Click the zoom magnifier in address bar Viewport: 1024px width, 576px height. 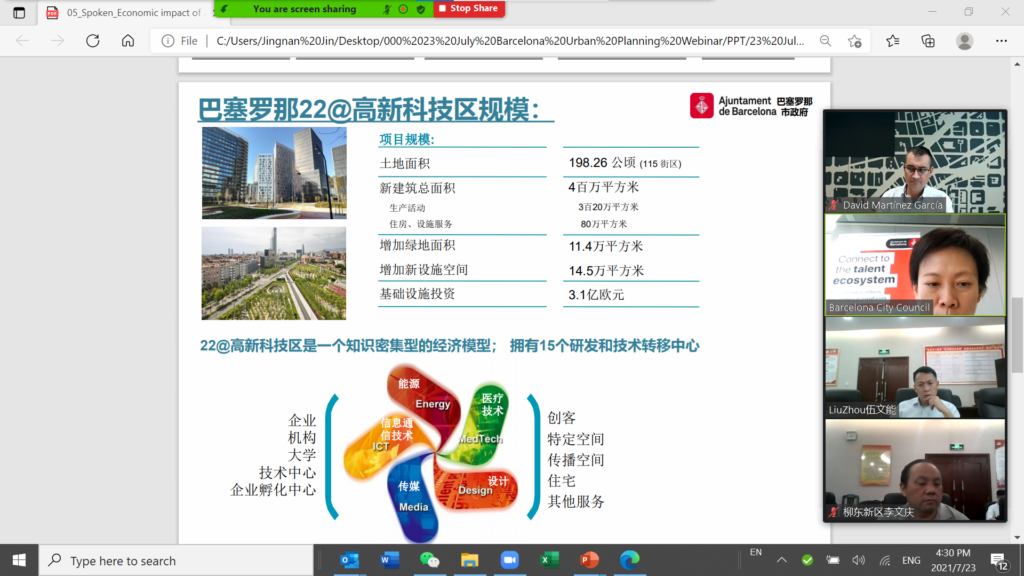[x=825, y=41]
